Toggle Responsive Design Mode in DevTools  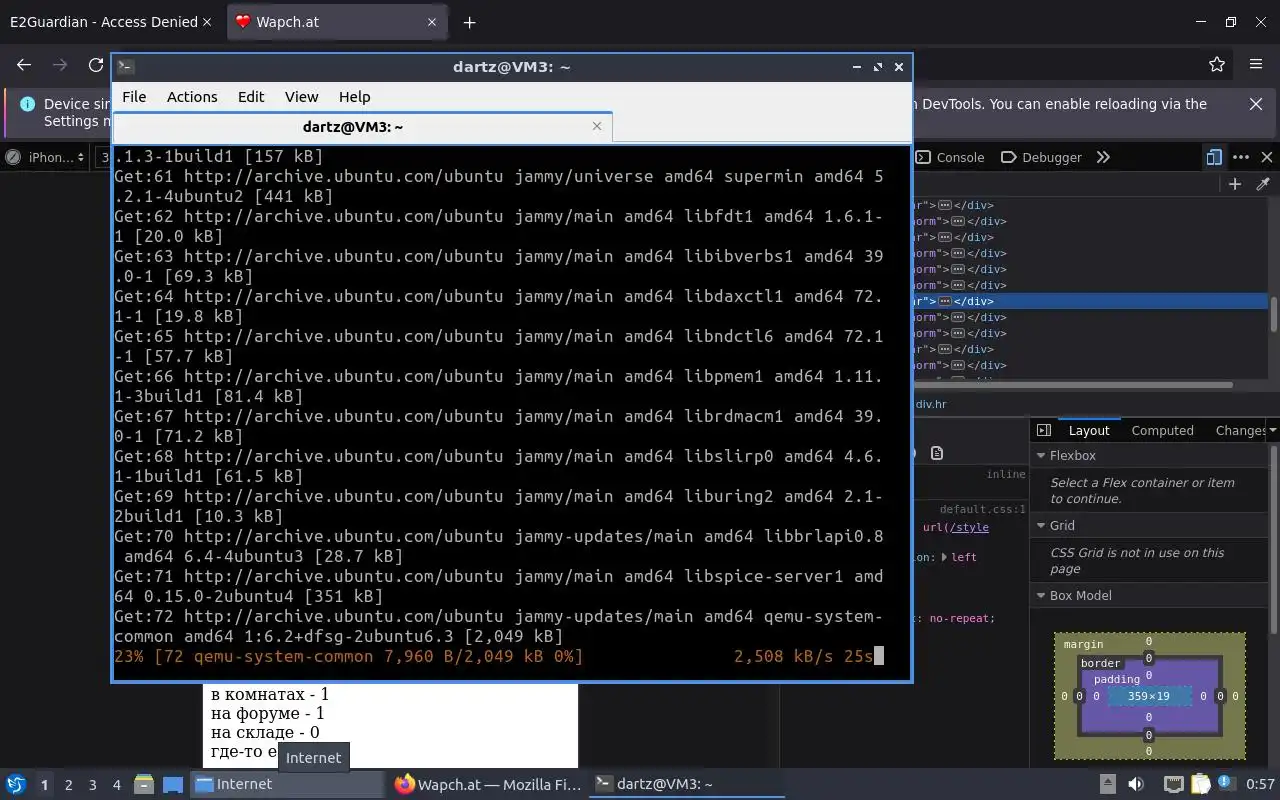tap(1214, 157)
